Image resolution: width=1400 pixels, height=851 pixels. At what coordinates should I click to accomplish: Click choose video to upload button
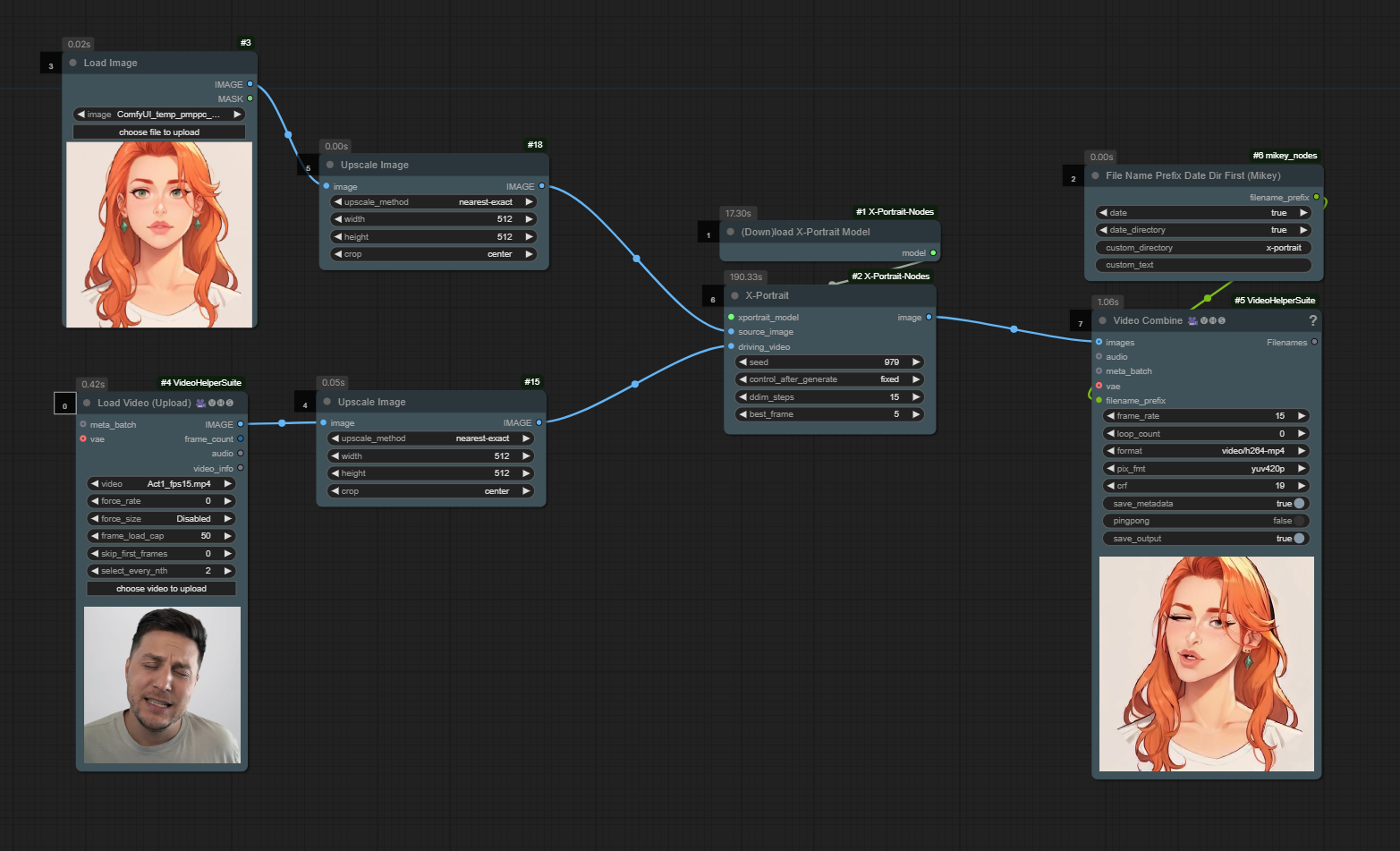[161, 589]
